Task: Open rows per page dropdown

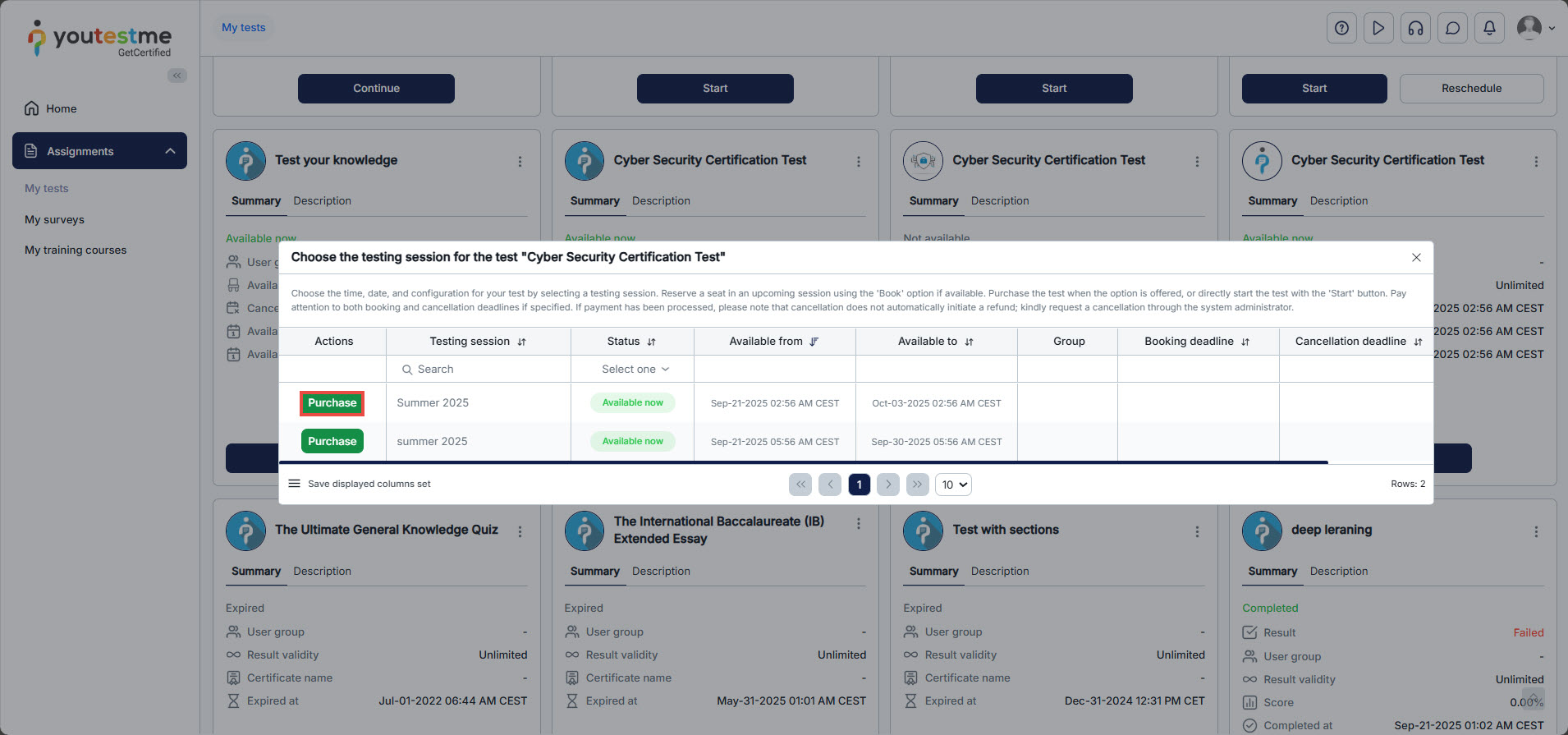Action: click(953, 485)
